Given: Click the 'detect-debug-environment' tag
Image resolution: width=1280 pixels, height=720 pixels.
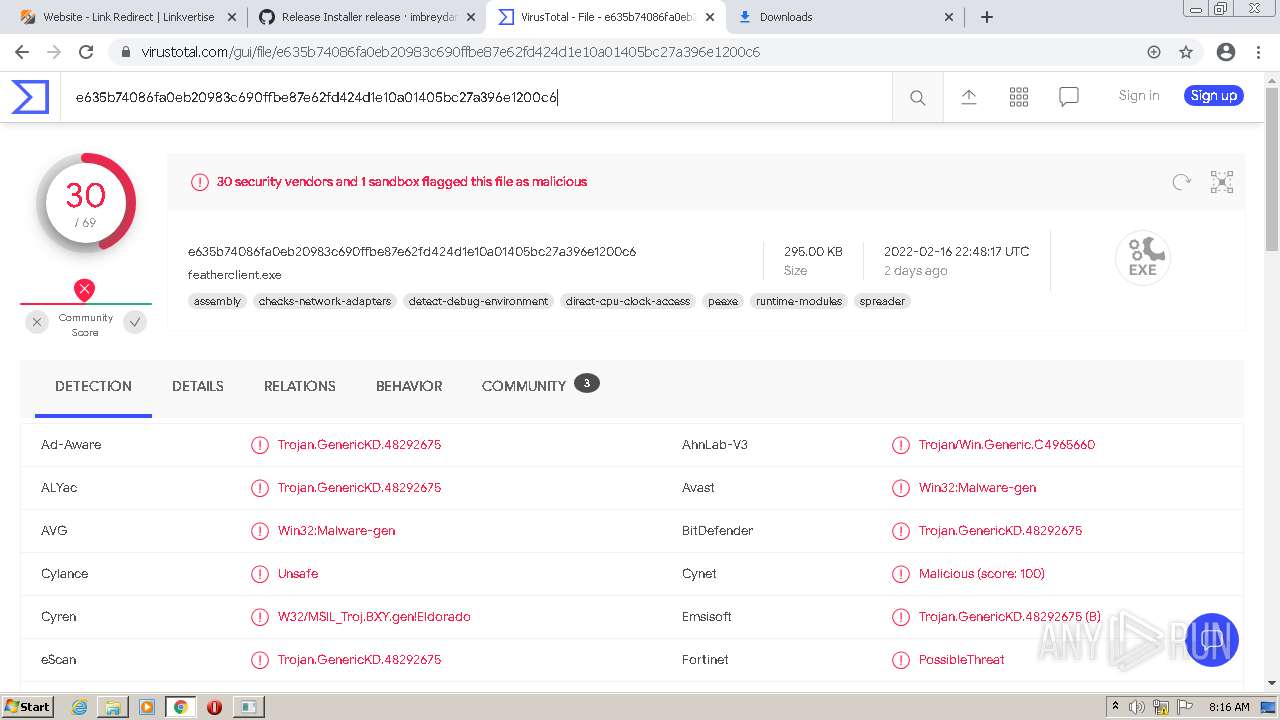Looking at the screenshot, I should 479,301.
